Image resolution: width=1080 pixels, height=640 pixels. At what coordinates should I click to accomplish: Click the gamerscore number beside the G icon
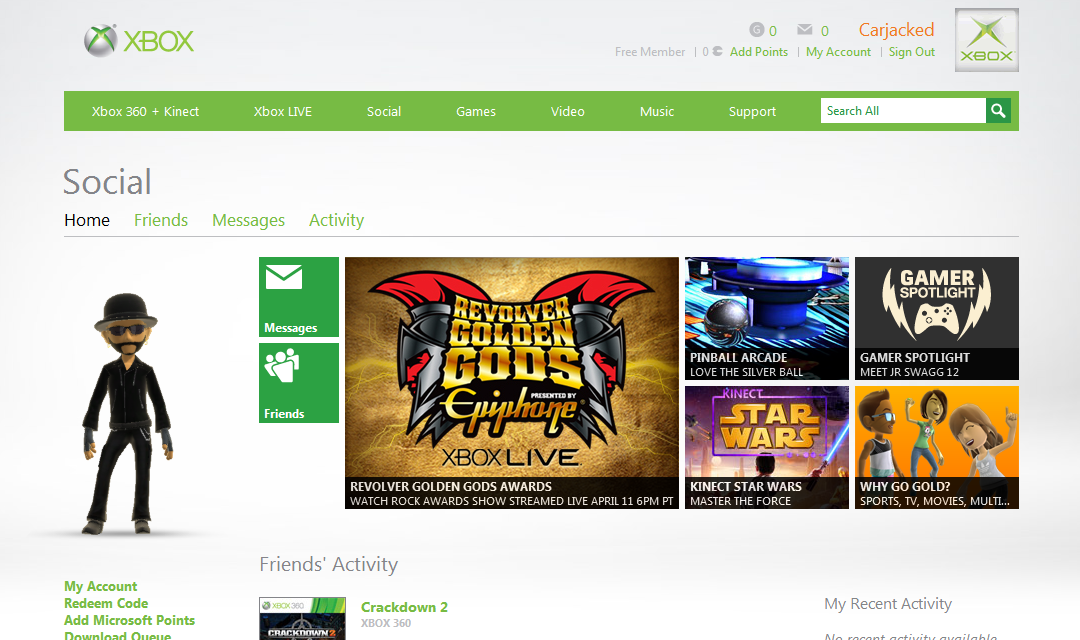tap(773, 31)
